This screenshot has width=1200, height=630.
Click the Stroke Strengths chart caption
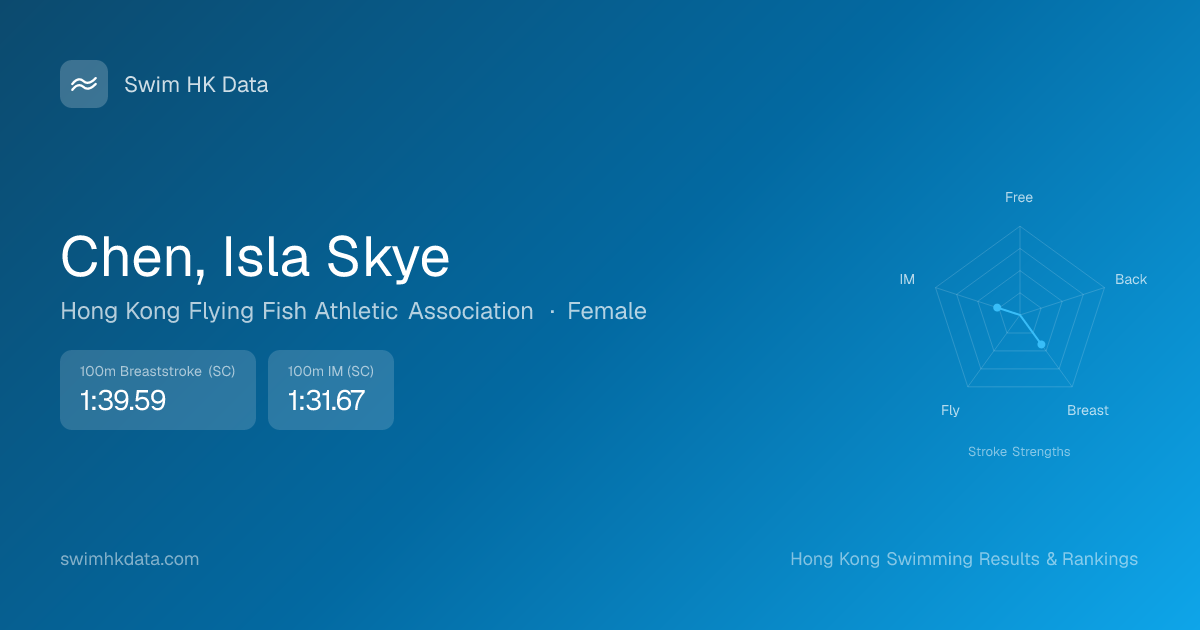pyautogui.click(x=1019, y=452)
